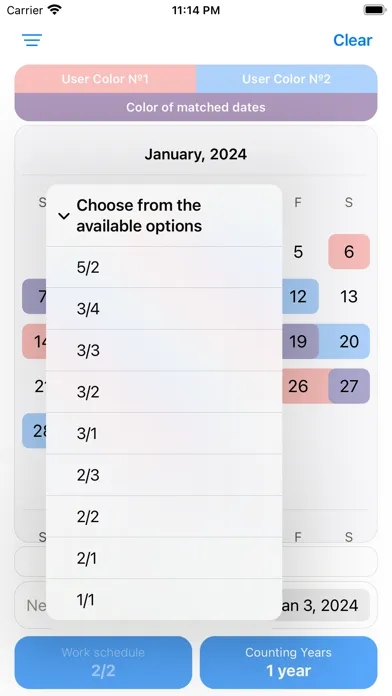Select January 6 on the calendar
Image resolution: width=392 pixels, height=696 pixels.
click(x=349, y=252)
